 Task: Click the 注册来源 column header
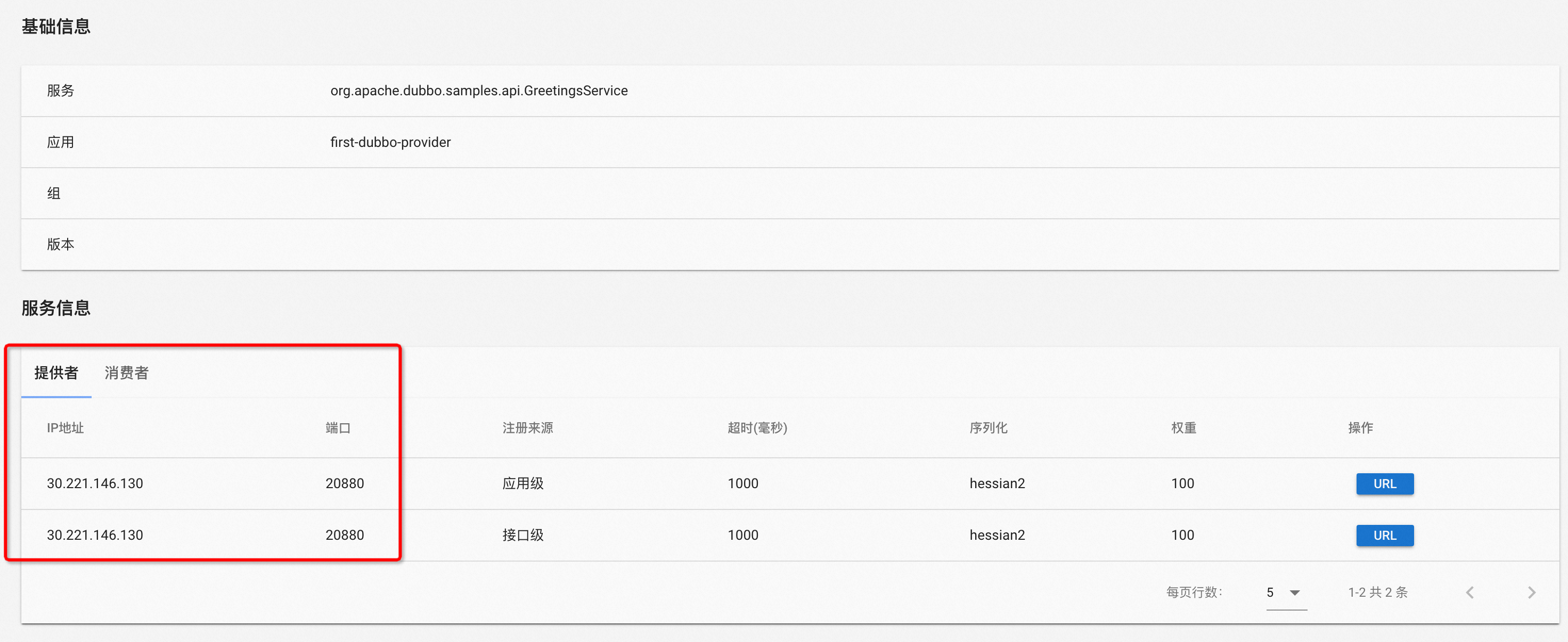click(x=527, y=428)
